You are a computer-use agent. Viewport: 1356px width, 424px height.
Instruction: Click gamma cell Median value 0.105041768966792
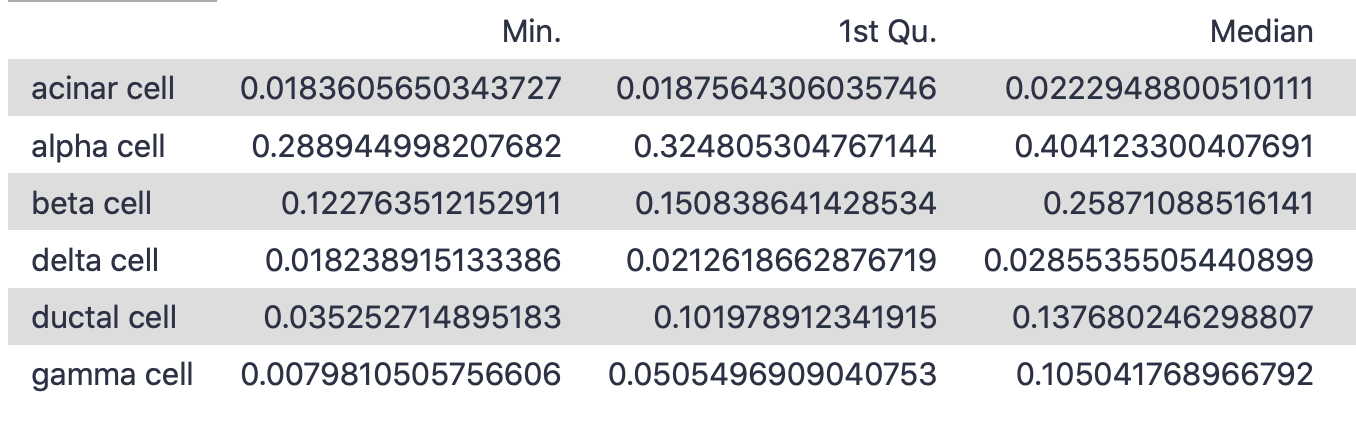[1164, 375]
